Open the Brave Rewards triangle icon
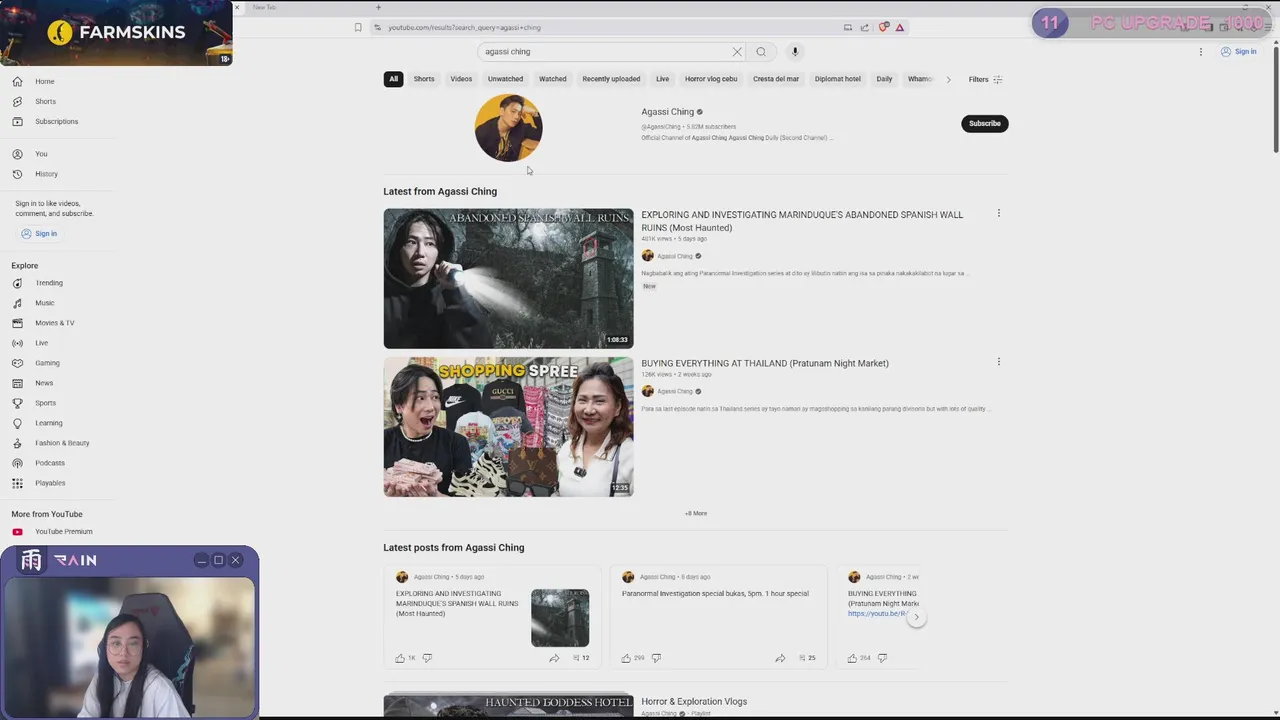Viewport: 1280px width, 720px height. [x=900, y=28]
